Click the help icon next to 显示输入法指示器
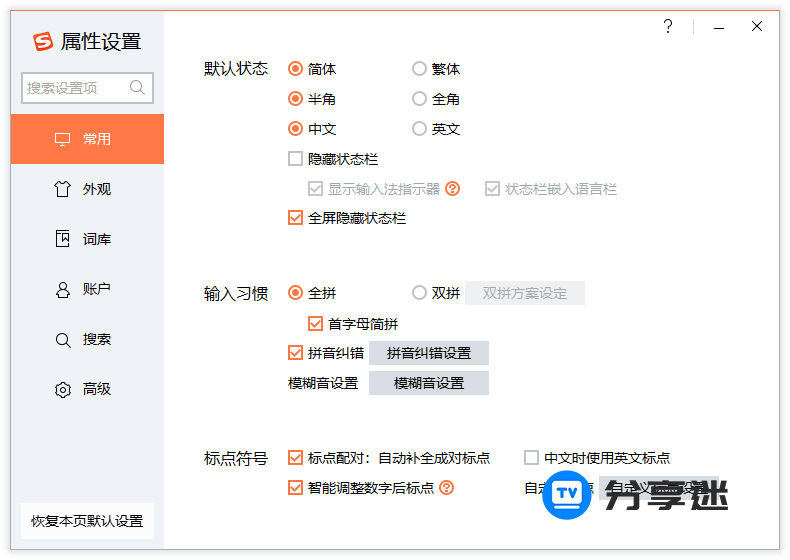This screenshot has height=560, width=790. (x=452, y=189)
